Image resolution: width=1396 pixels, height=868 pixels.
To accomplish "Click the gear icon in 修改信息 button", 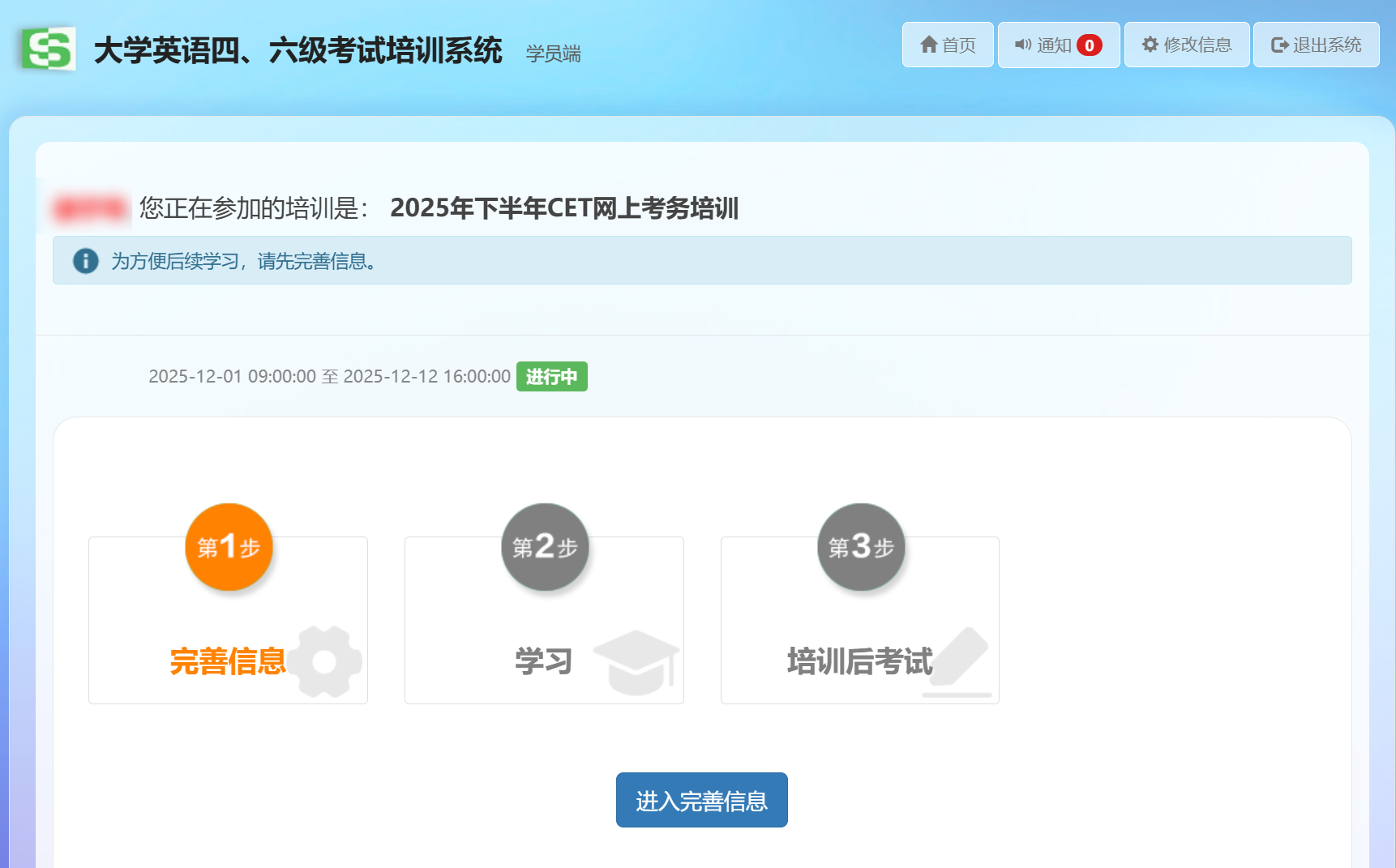I will click(x=1150, y=45).
